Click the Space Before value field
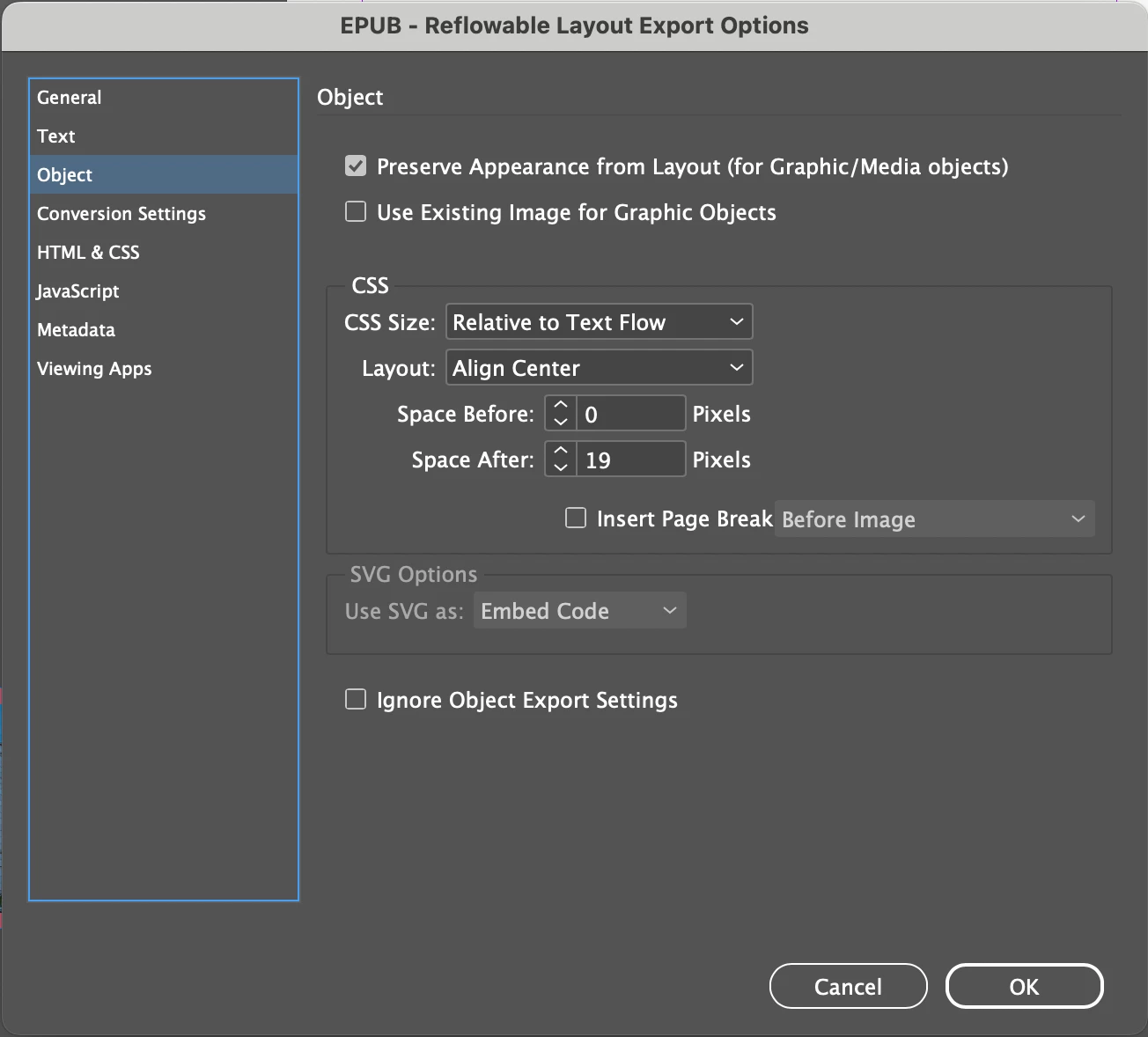Viewport: 1148px width, 1037px height. click(x=631, y=414)
